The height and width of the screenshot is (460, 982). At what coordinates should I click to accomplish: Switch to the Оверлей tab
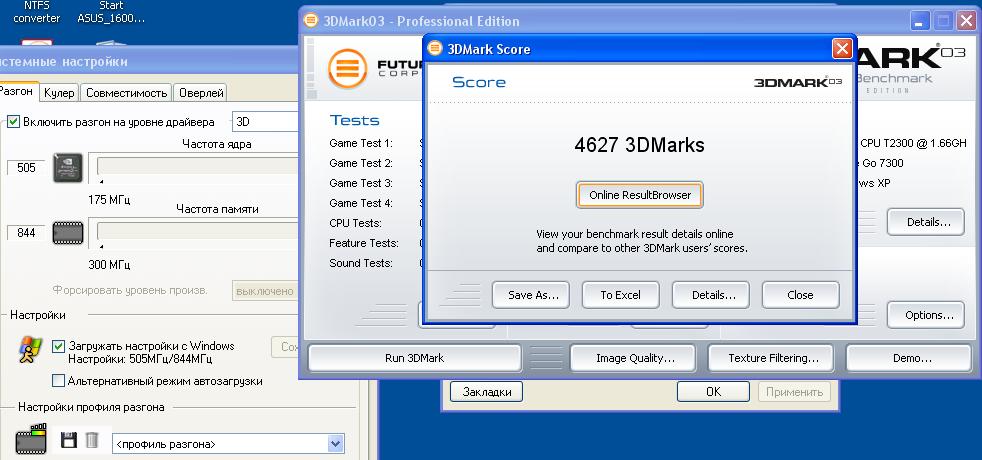[x=201, y=93]
